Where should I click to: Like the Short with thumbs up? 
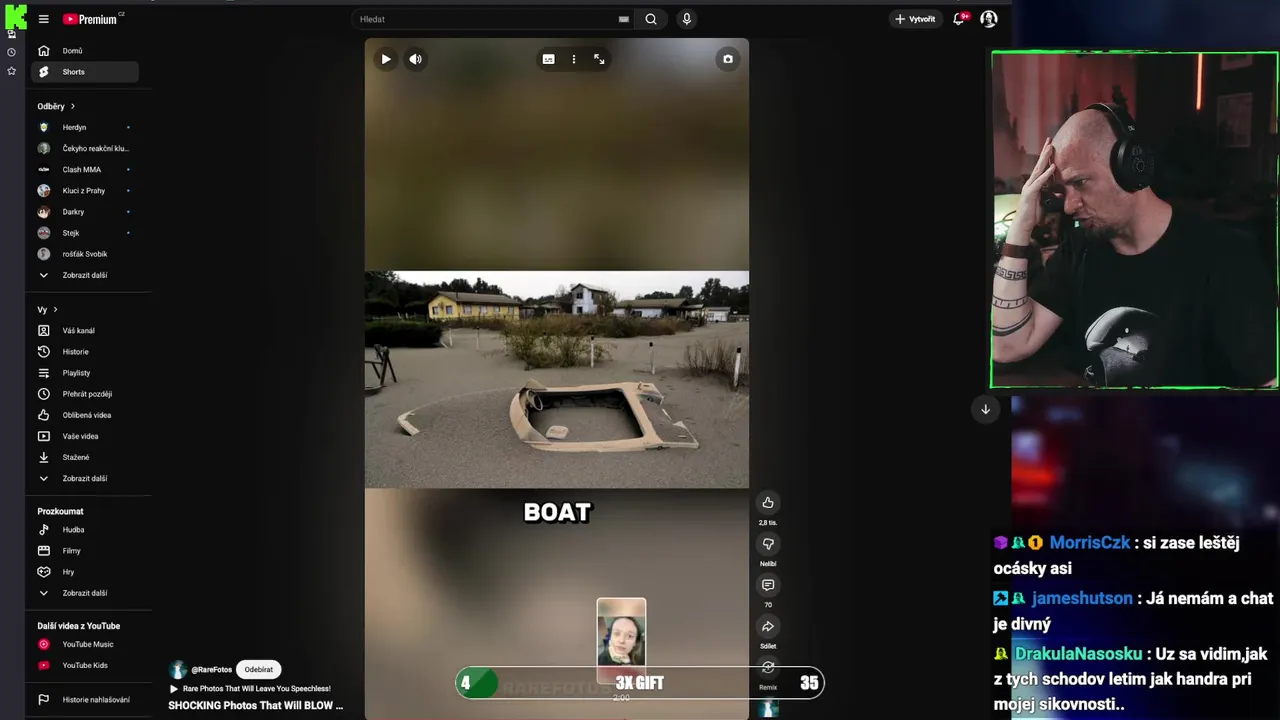tap(768, 503)
